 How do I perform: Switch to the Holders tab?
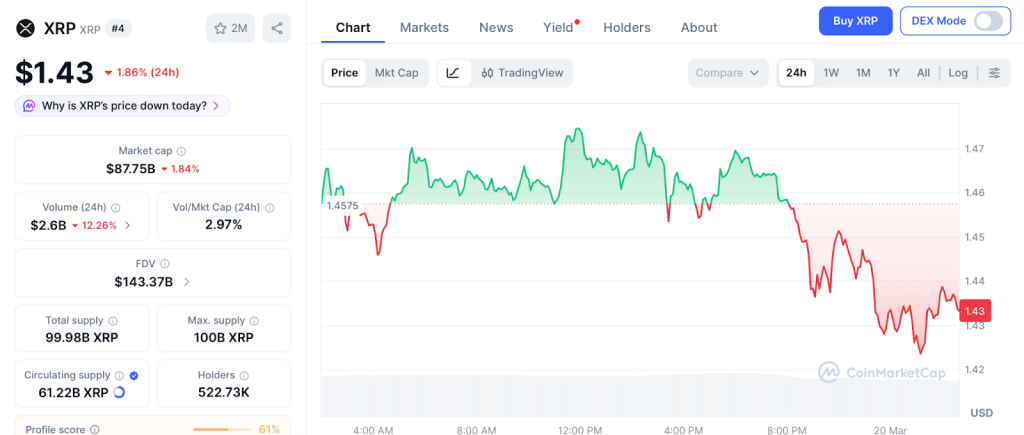627,28
